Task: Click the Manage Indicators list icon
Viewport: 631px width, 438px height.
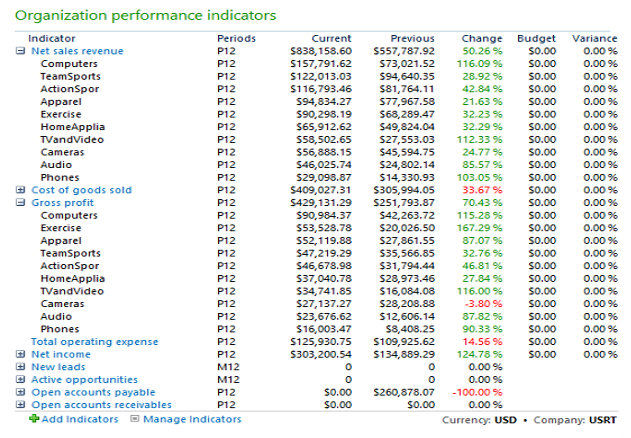Action: 135,420
